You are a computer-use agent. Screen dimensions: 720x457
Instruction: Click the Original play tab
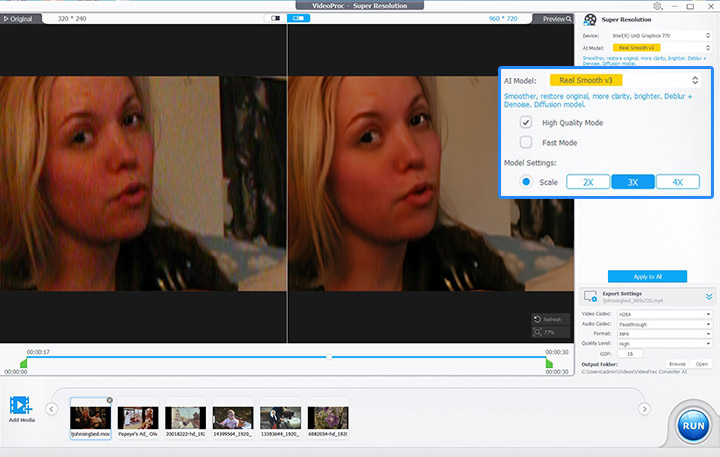19,19
